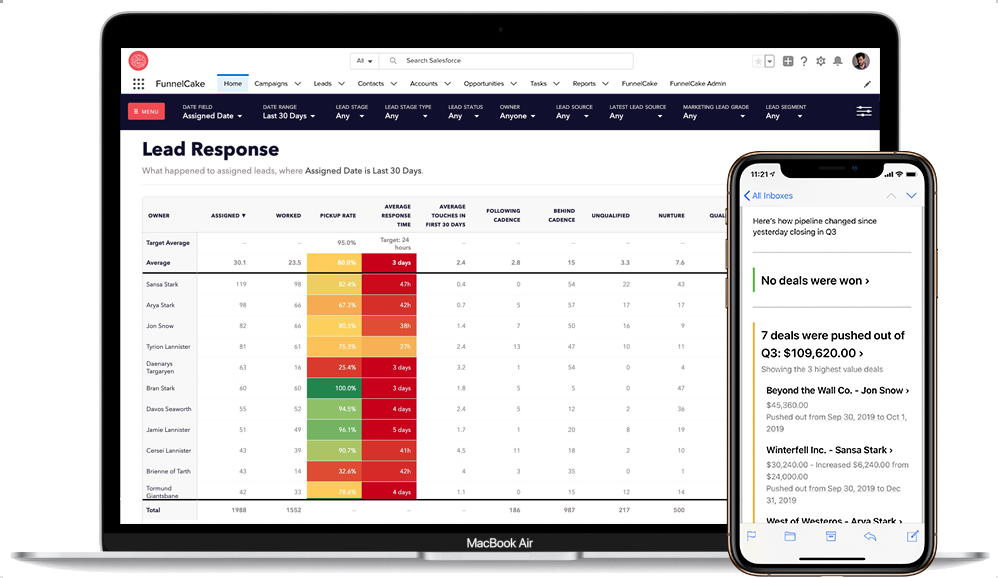Screen dimensions: 998x578
Task: Open the Leads tab
Action: point(322,83)
